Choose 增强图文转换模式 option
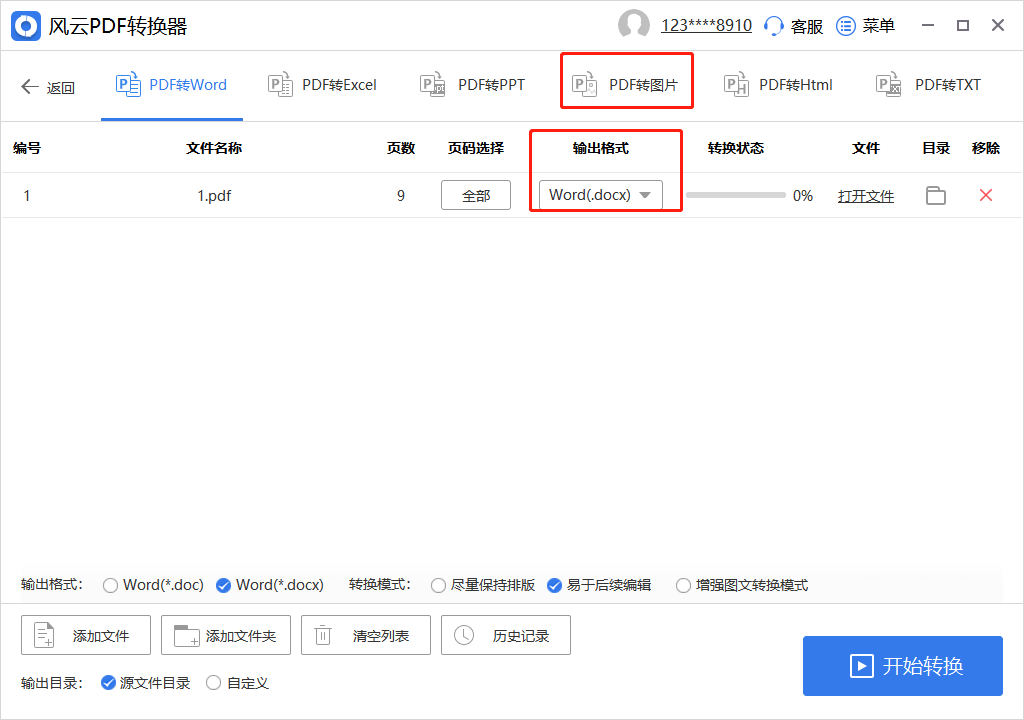 [683, 585]
